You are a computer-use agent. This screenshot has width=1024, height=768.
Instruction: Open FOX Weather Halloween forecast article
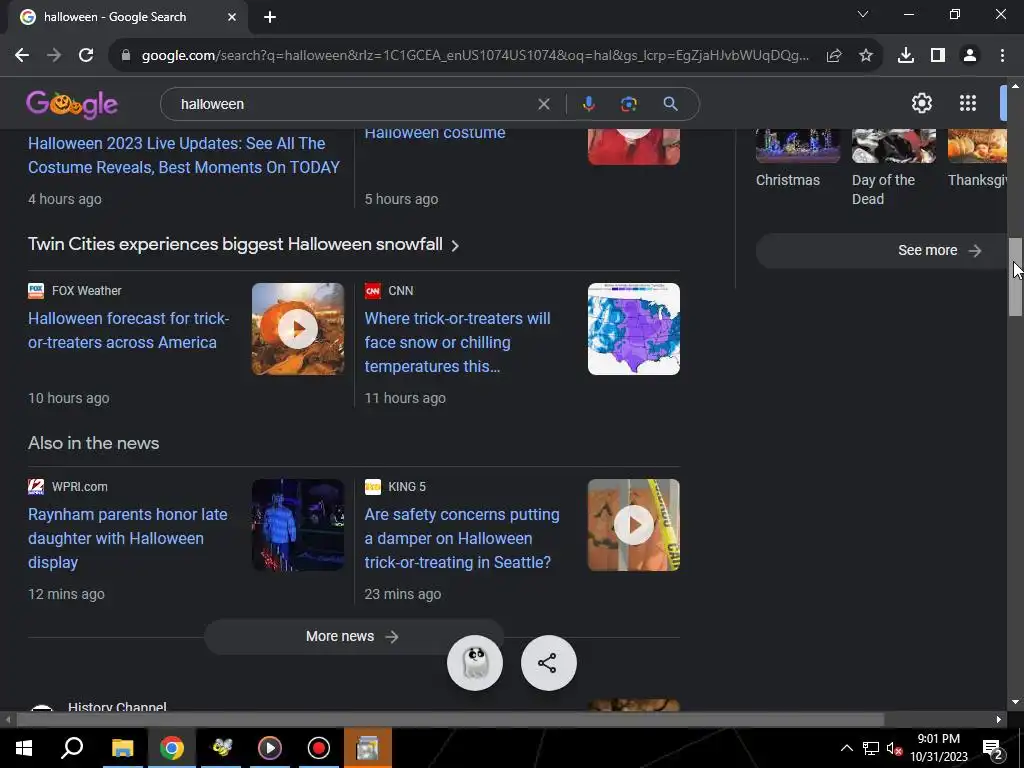tap(129, 330)
